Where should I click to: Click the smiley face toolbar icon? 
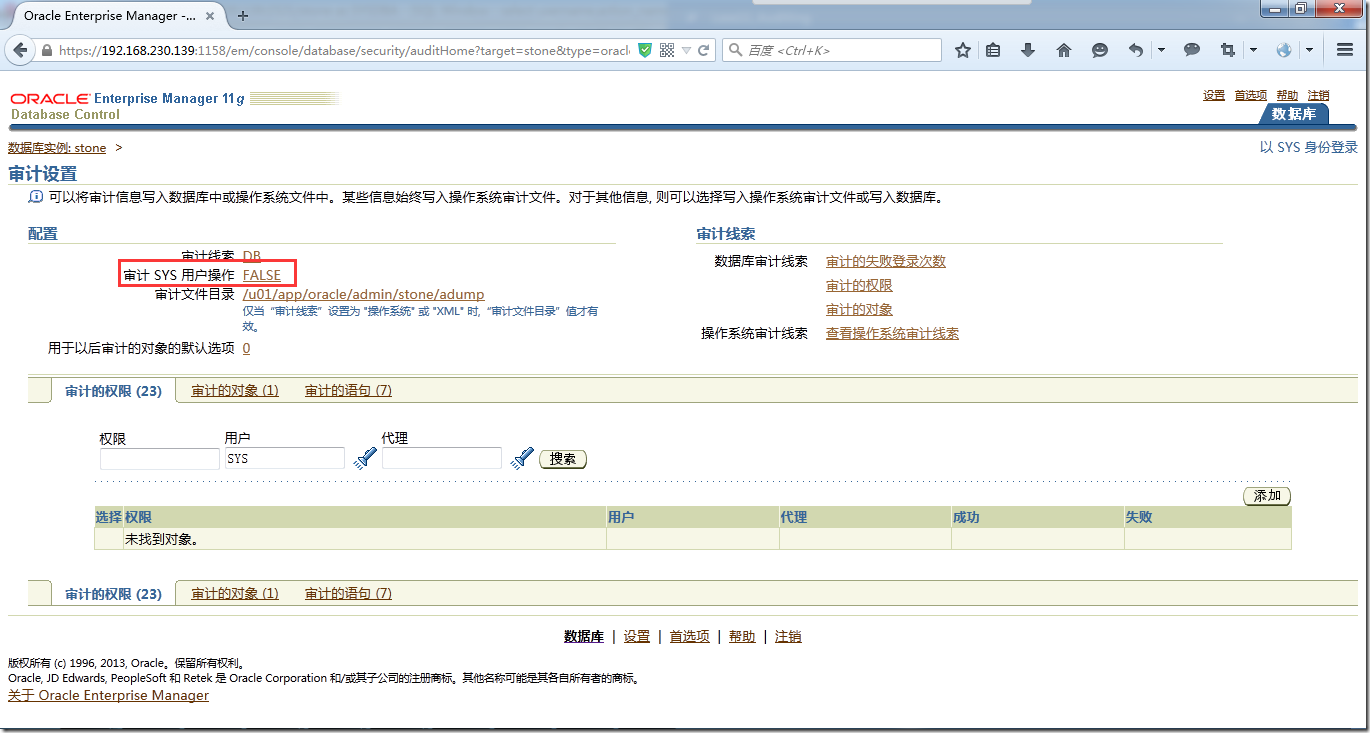[x=1100, y=50]
